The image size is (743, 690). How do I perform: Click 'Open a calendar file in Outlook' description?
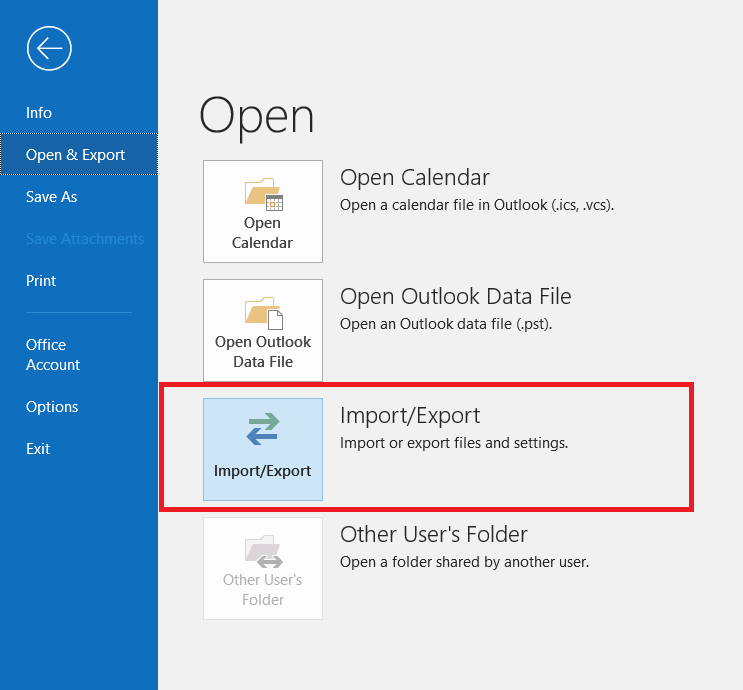(477, 205)
